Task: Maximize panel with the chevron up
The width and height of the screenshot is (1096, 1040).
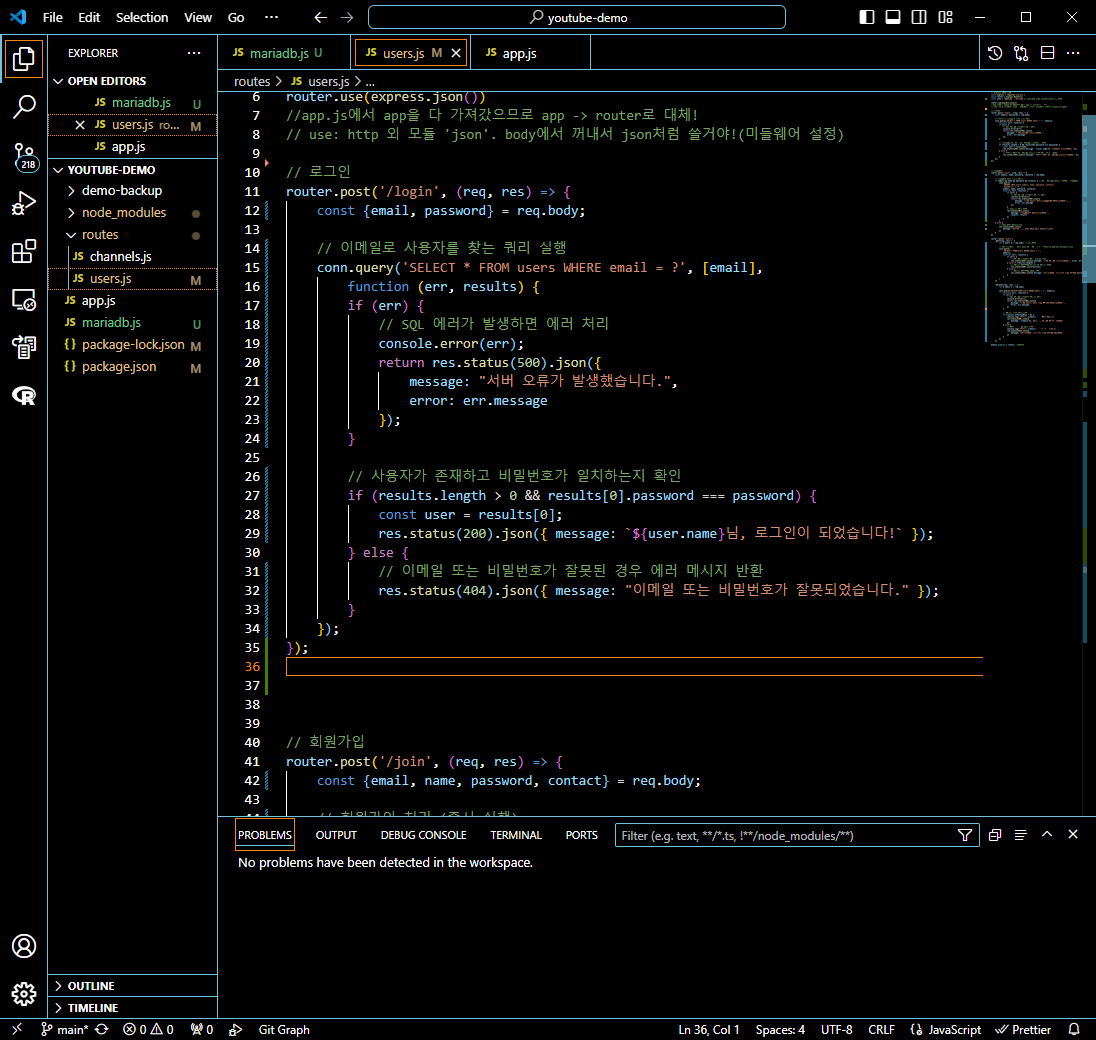Action: point(1046,835)
